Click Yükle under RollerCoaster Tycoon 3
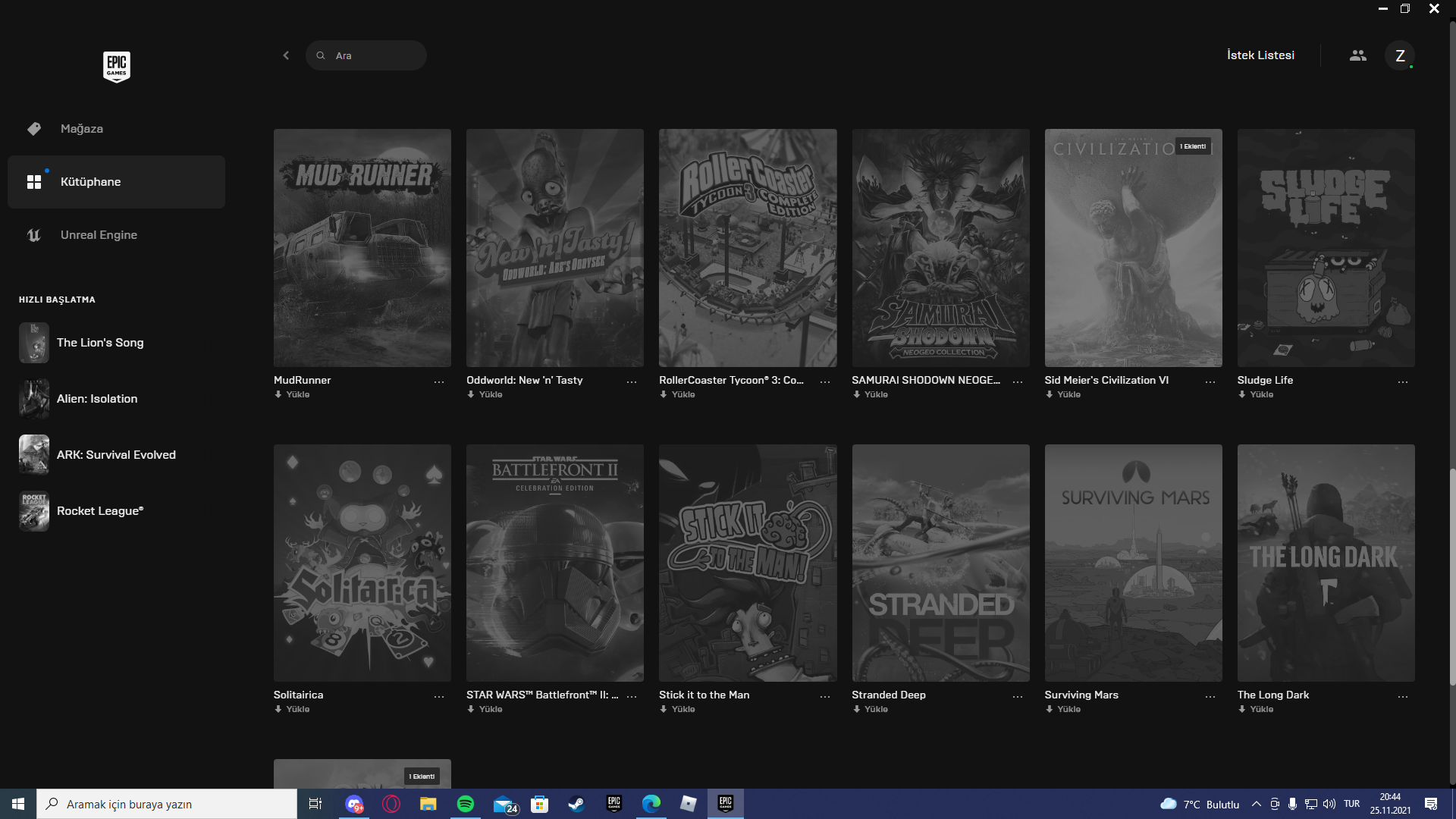 [678, 394]
